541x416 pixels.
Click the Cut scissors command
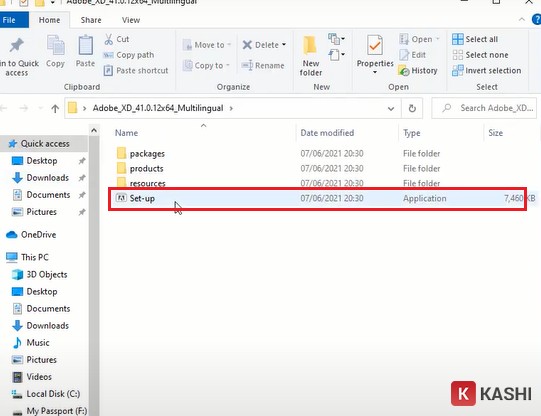[117, 39]
